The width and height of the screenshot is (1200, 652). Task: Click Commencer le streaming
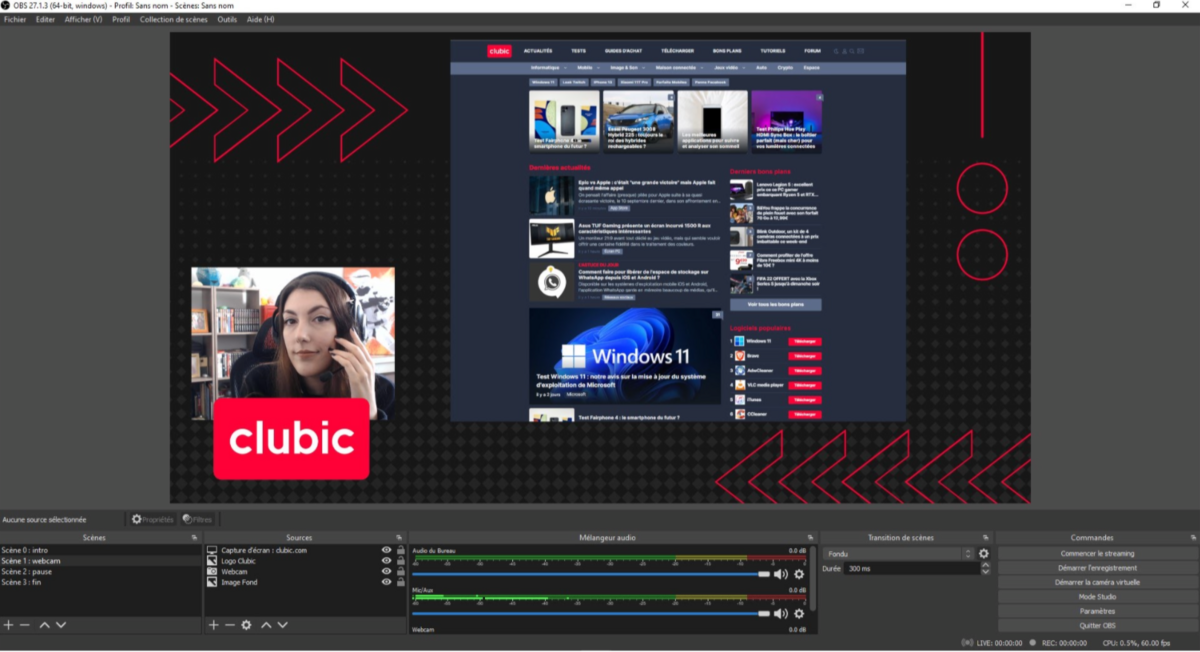(x=1097, y=553)
